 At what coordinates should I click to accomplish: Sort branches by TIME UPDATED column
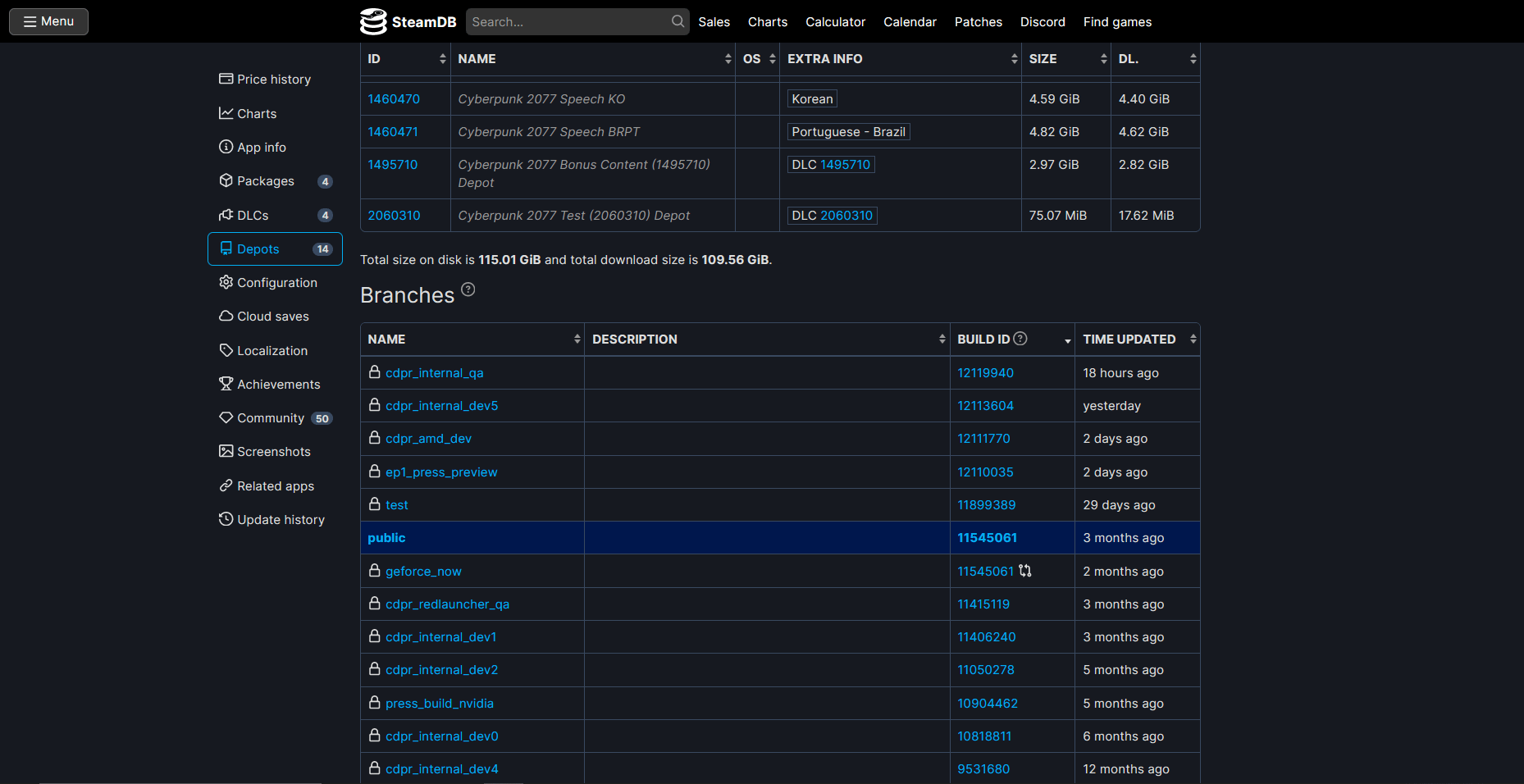tap(1138, 340)
